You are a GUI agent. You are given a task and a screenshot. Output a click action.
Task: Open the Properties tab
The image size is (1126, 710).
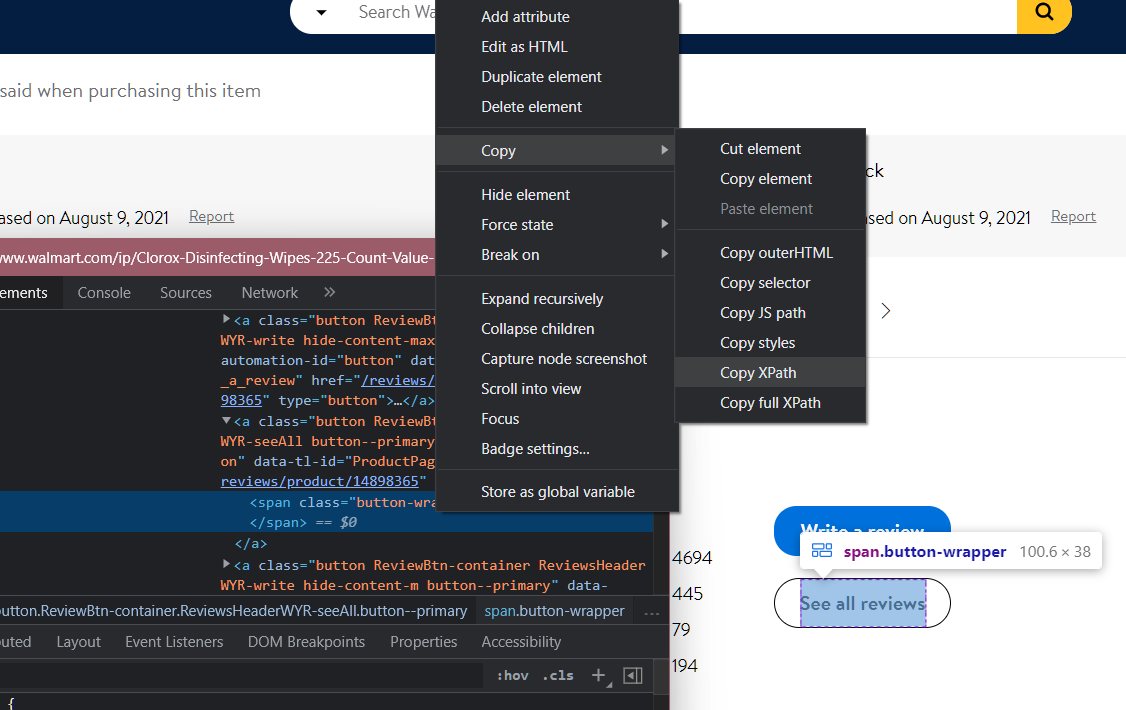pos(423,642)
